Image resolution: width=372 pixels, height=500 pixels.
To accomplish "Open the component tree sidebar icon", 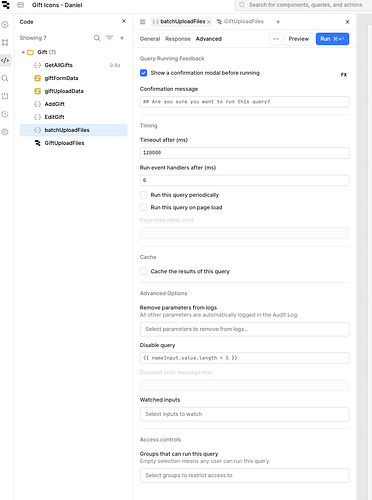I will [5, 42].
